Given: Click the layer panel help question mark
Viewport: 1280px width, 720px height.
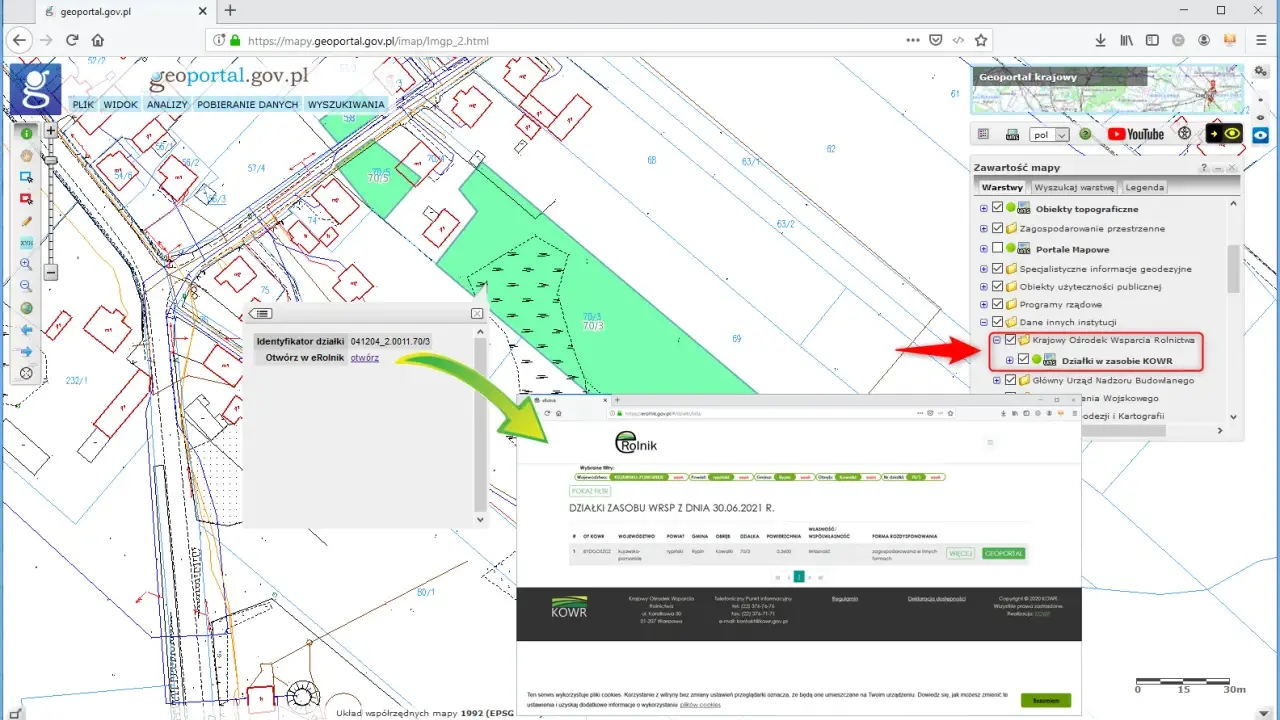Looking at the screenshot, I should [1204, 168].
